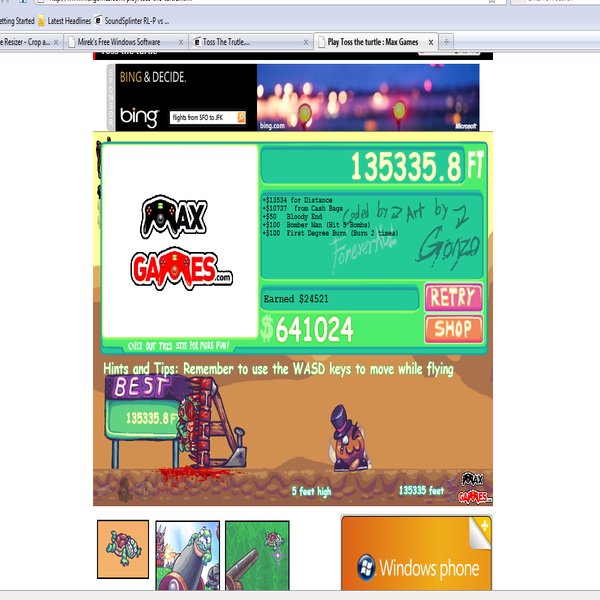Click the Earned $24521 text

point(296,299)
